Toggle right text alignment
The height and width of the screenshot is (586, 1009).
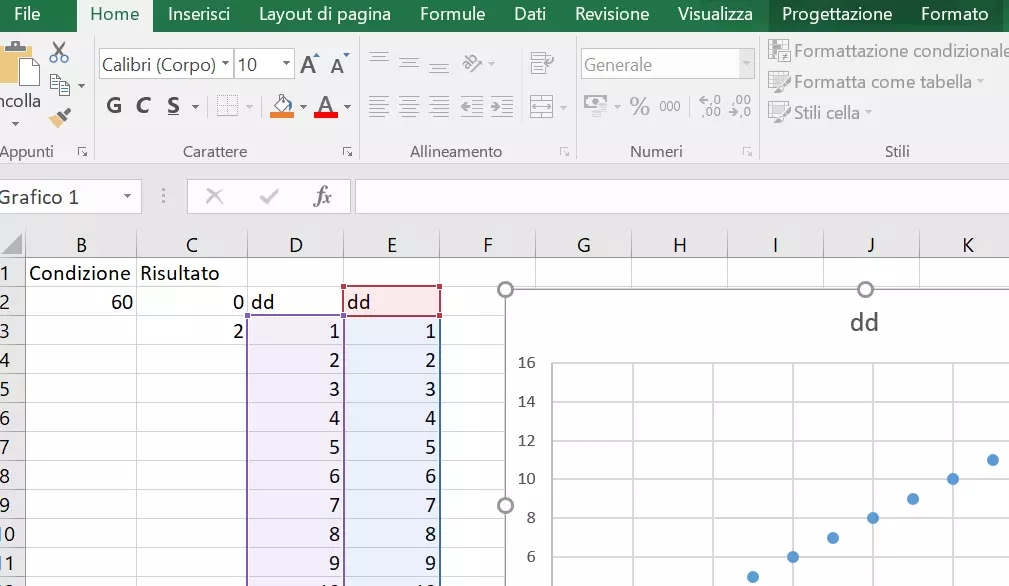tap(438, 105)
